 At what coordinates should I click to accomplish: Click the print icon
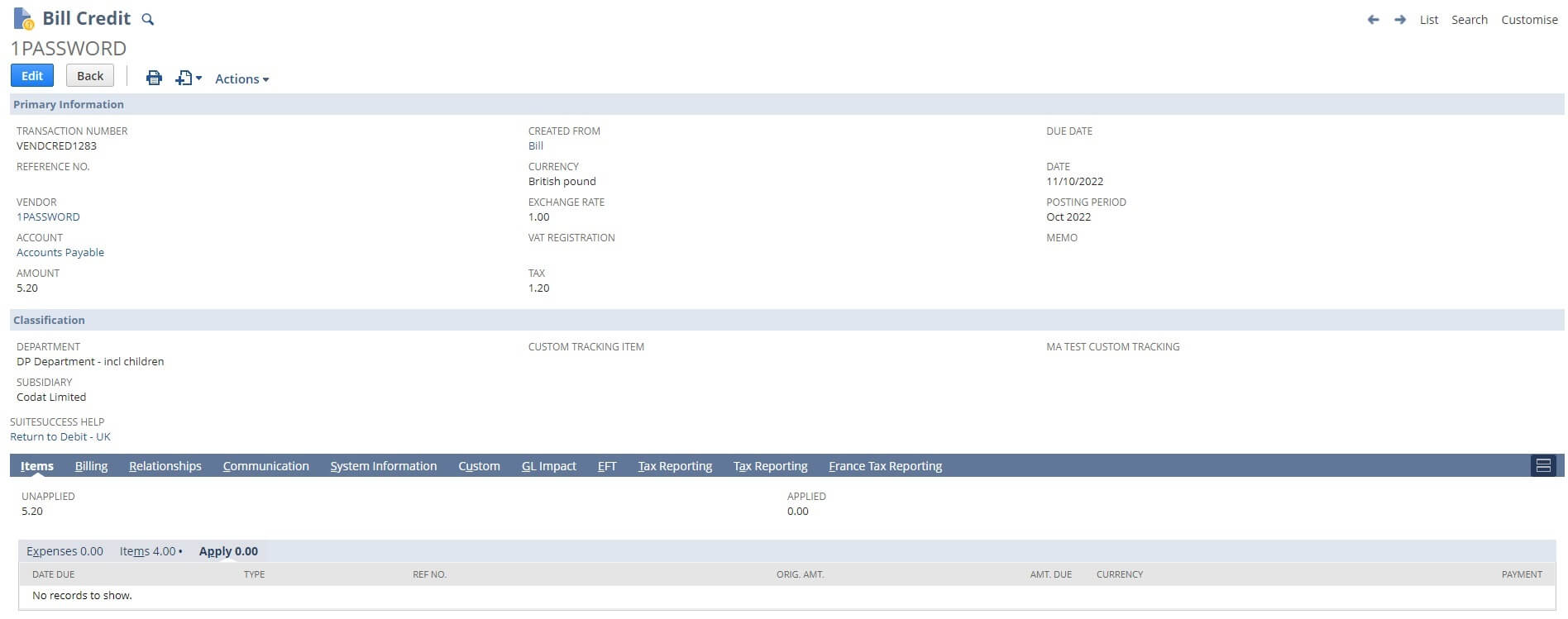154,78
